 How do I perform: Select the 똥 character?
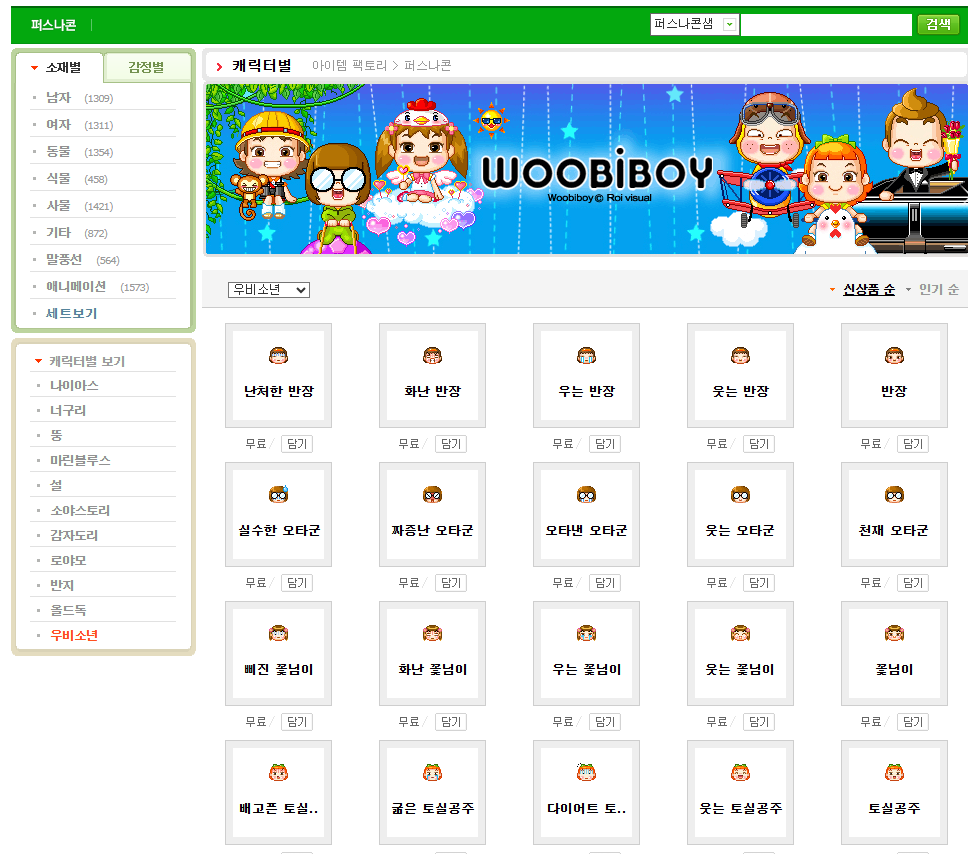tap(56, 435)
